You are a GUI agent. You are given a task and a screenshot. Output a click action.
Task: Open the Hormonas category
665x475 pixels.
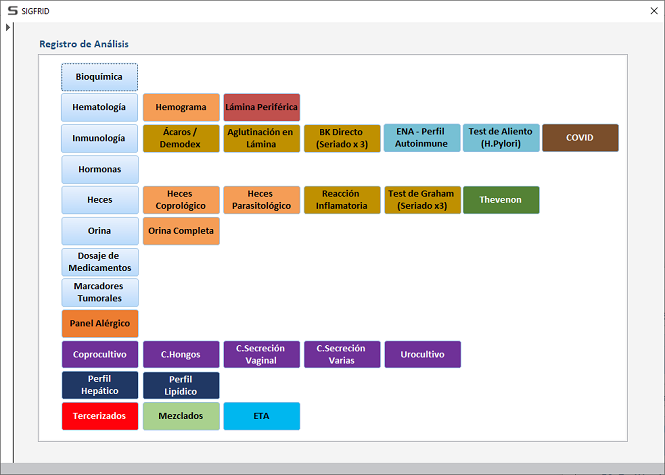pos(100,169)
